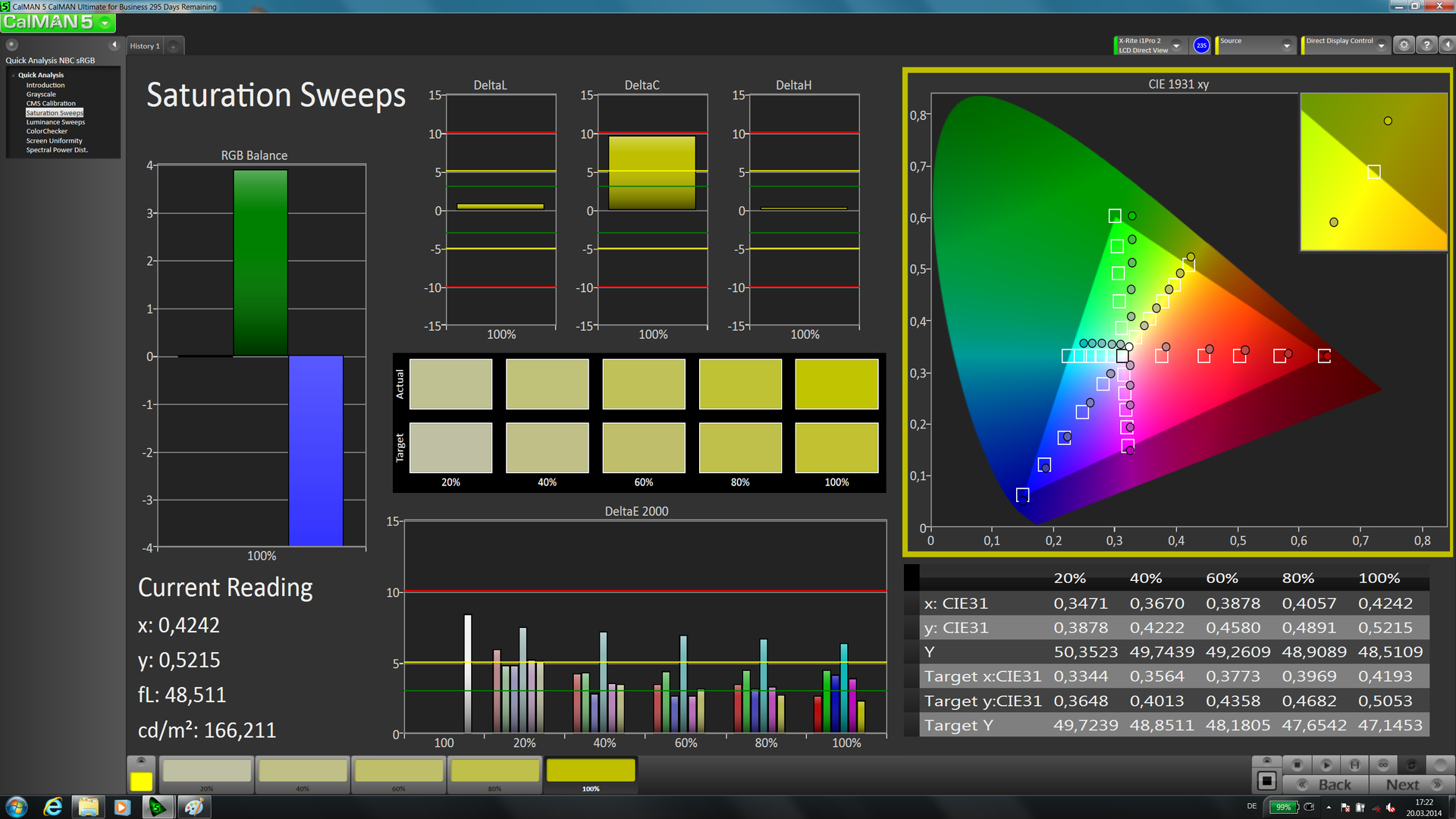Toggle the refresh loop button
This screenshot has height=819, width=1456.
tap(1411, 765)
